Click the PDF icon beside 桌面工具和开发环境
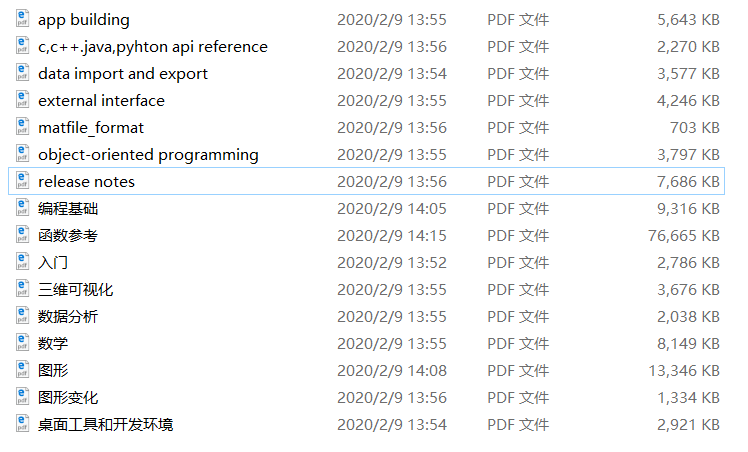 coord(23,424)
